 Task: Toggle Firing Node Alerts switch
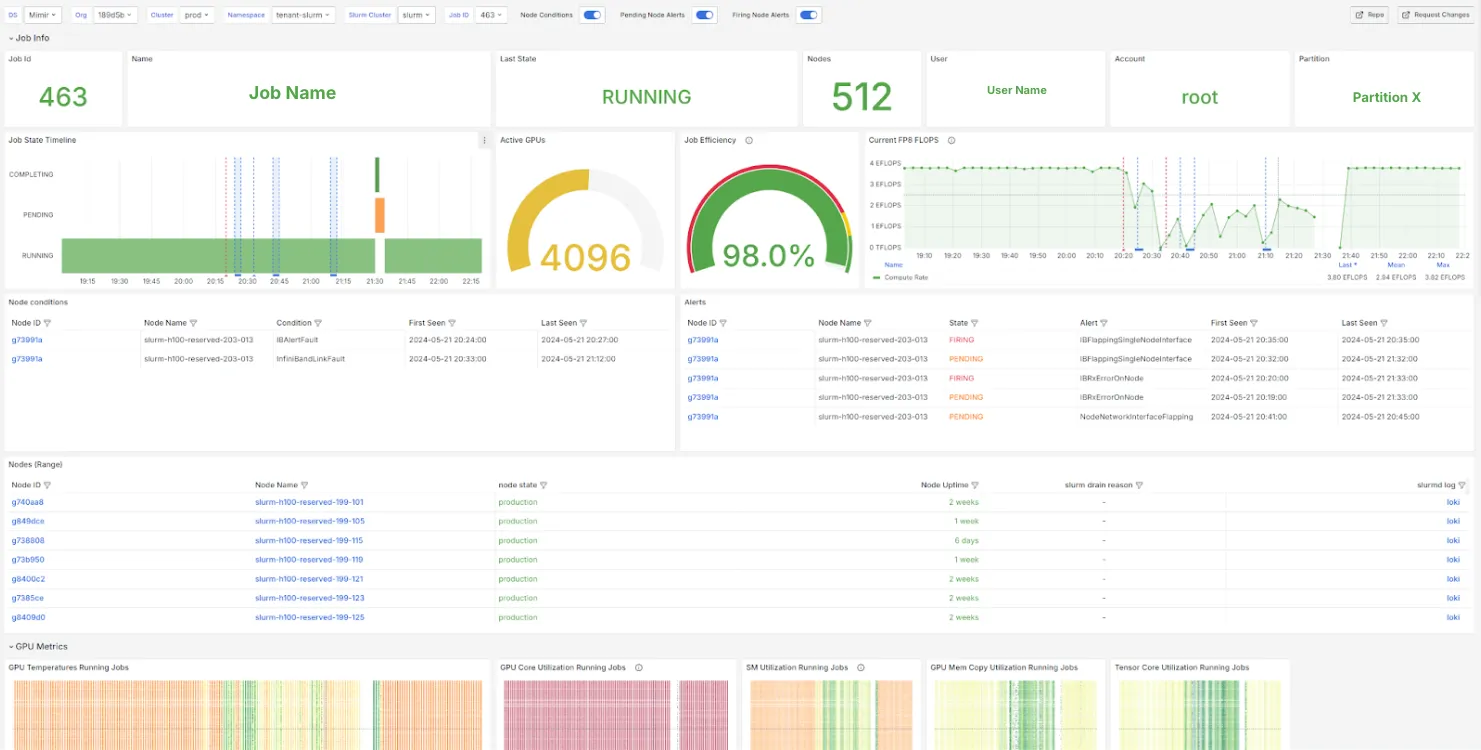tap(809, 15)
